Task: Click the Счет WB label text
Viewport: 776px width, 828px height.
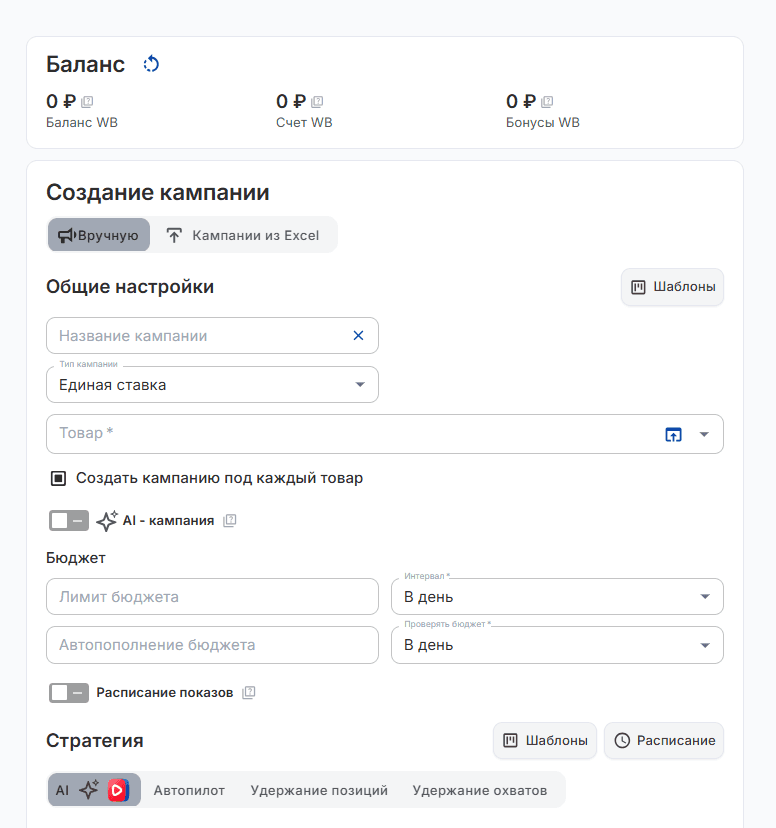Action: 304,123
